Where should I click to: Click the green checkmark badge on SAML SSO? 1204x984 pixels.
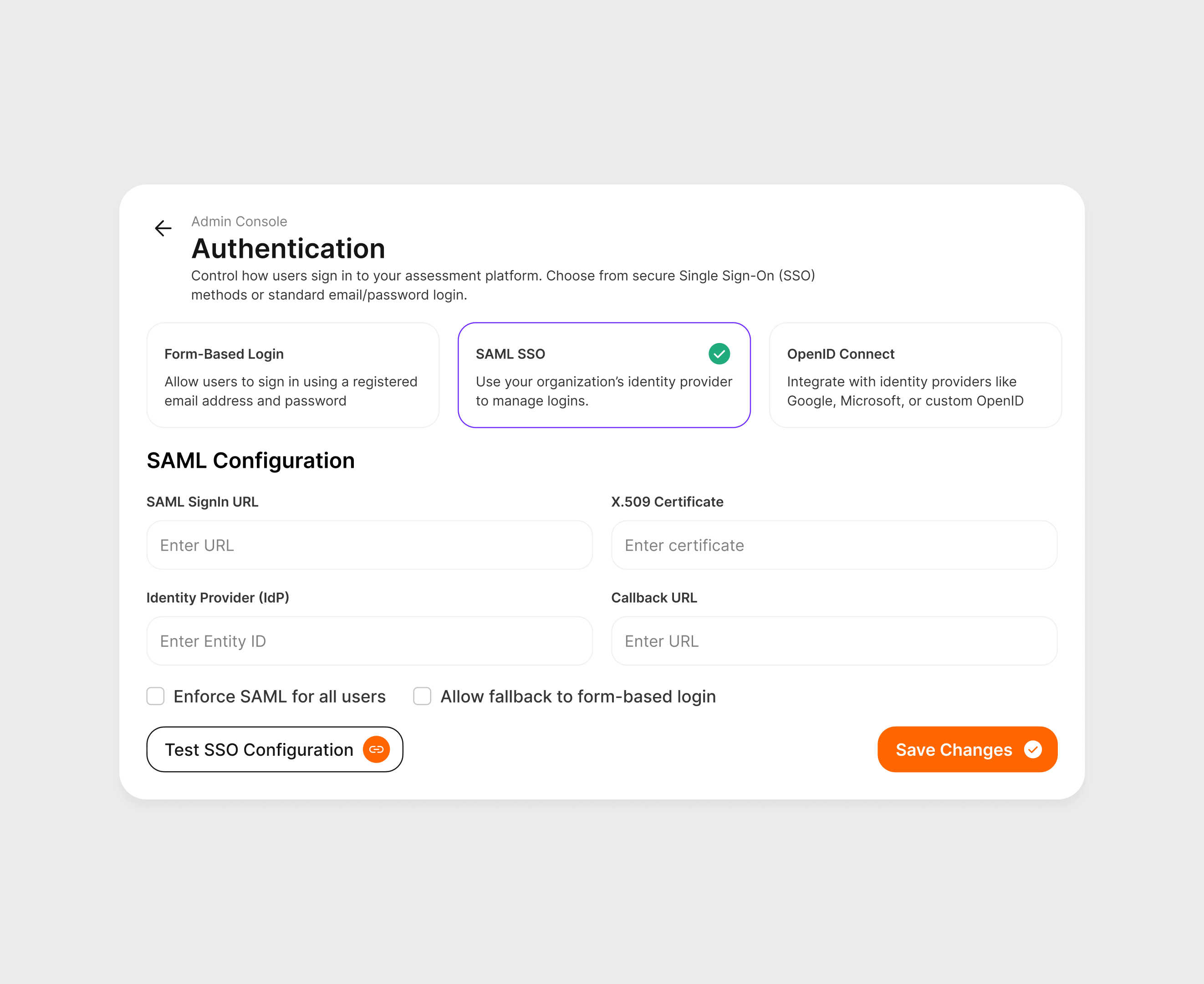coord(719,354)
